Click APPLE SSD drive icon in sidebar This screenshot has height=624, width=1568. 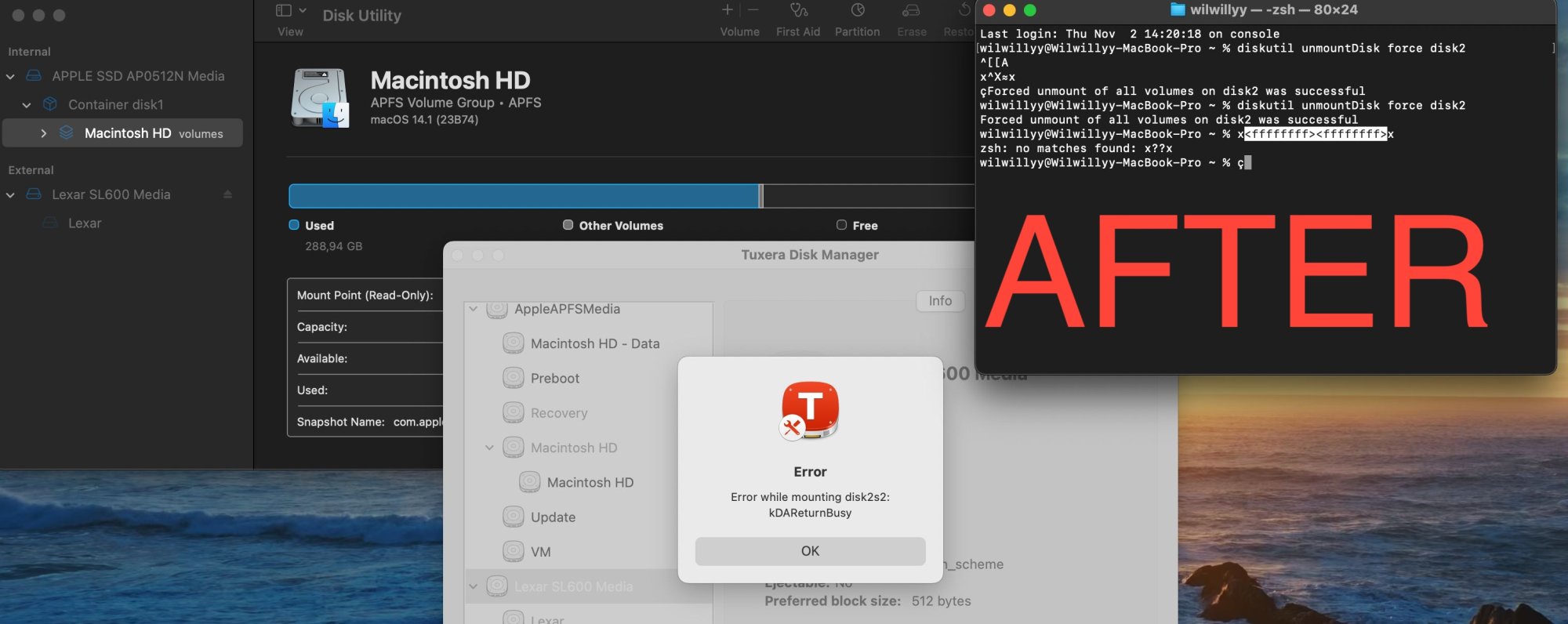pos(34,76)
